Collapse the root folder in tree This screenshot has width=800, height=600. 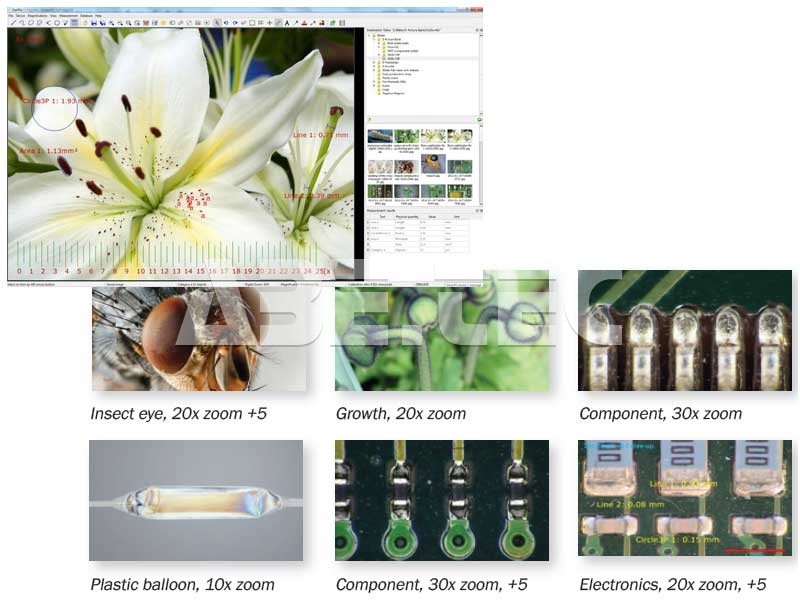pos(370,34)
